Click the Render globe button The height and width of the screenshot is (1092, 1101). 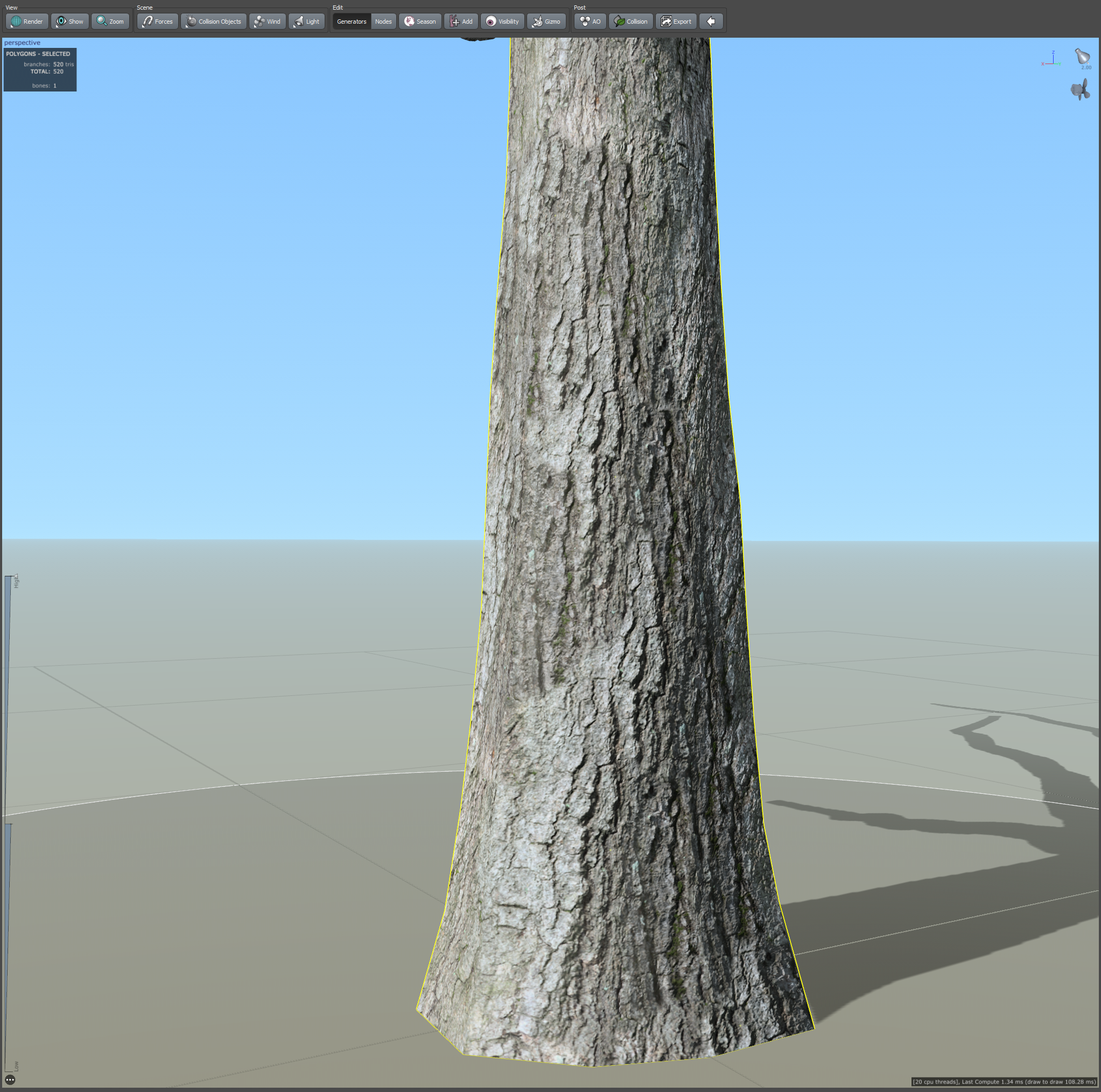(27, 22)
